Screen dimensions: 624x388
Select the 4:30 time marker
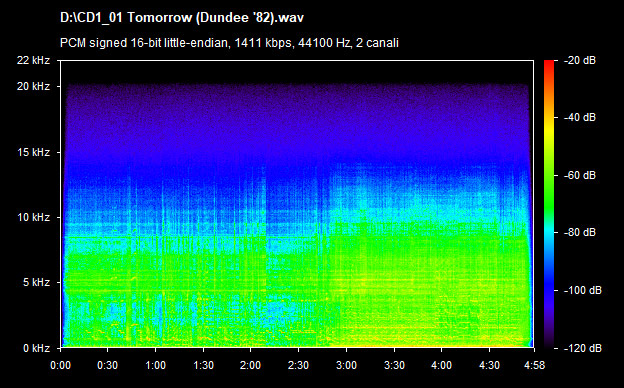pyautogui.click(x=489, y=365)
